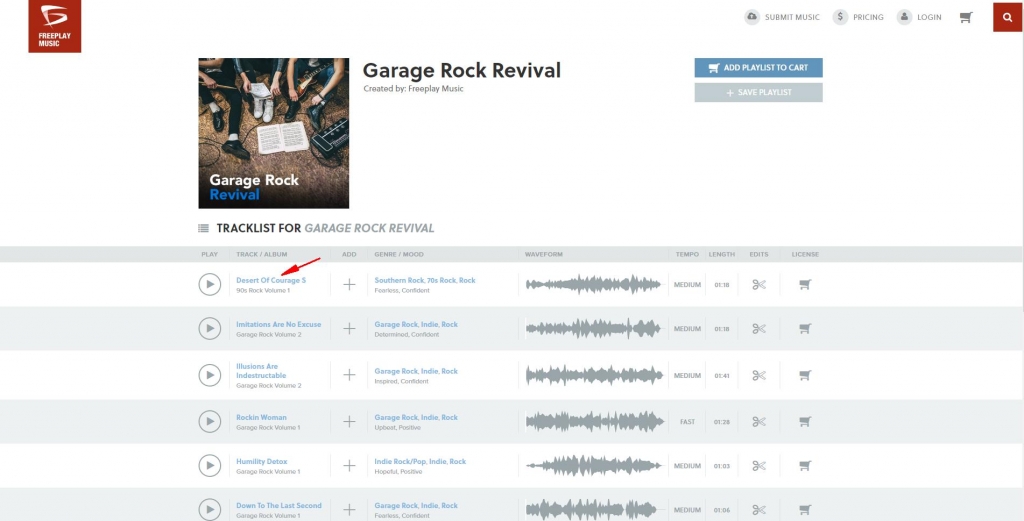
Task: Play the Desert Of Courage 5 track
Action: point(209,285)
